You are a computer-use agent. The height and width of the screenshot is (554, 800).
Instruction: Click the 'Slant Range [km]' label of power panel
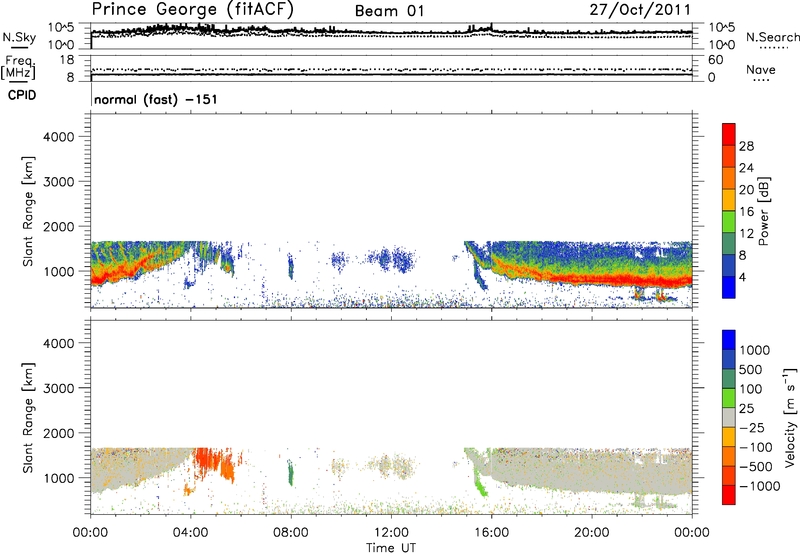pos(28,211)
